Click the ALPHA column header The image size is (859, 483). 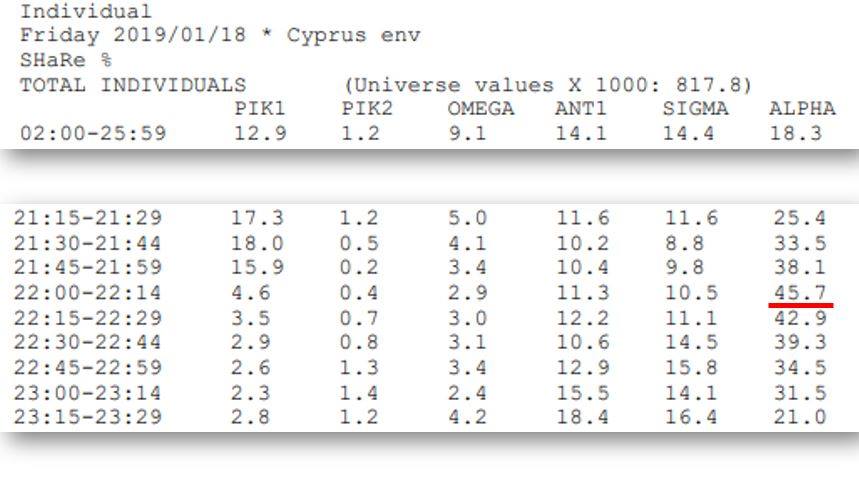(x=802, y=108)
